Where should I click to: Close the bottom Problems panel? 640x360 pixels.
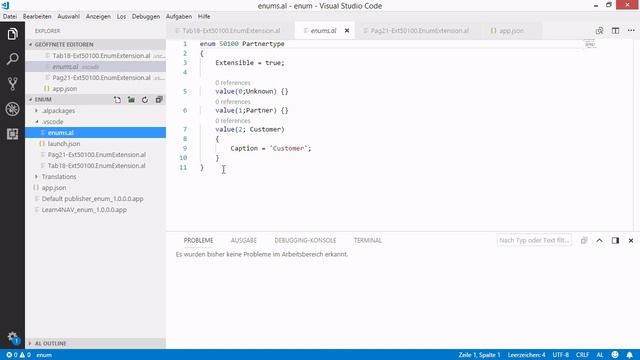tap(631, 240)
